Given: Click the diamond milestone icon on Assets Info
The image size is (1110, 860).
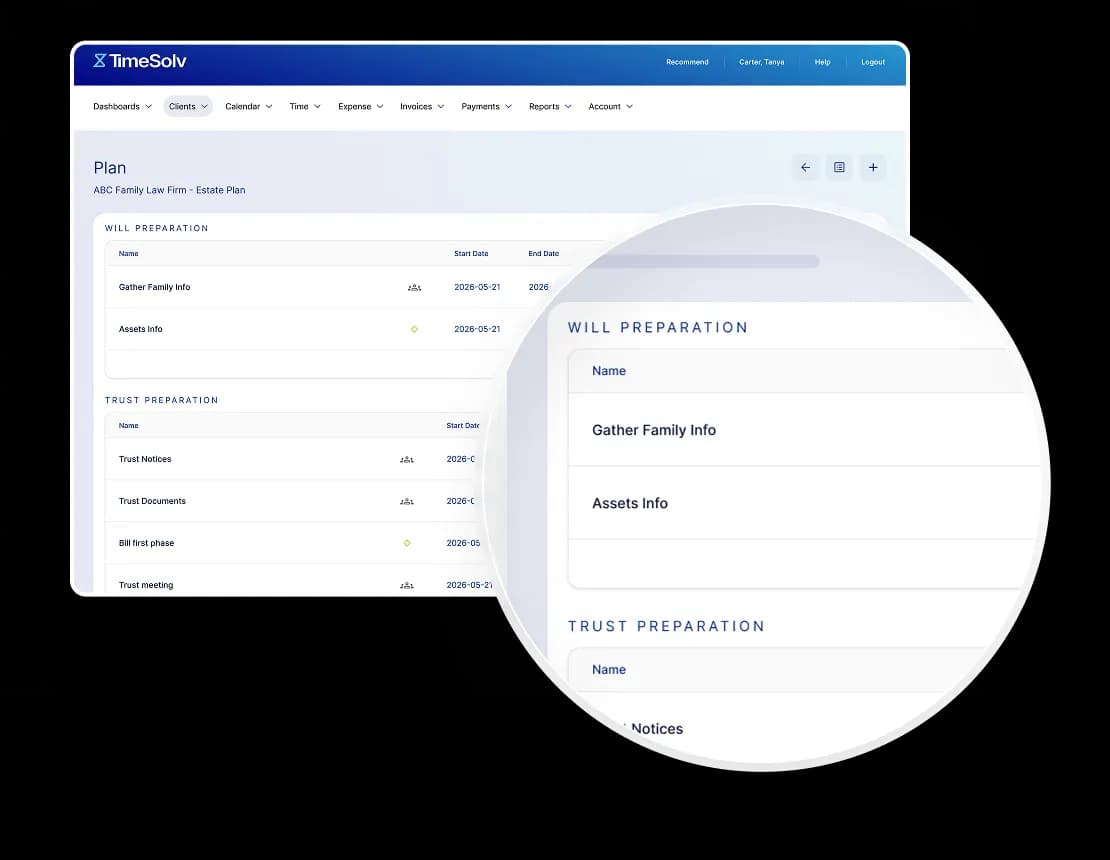Looking at the screenshot, I should click(x=414, y=328).
